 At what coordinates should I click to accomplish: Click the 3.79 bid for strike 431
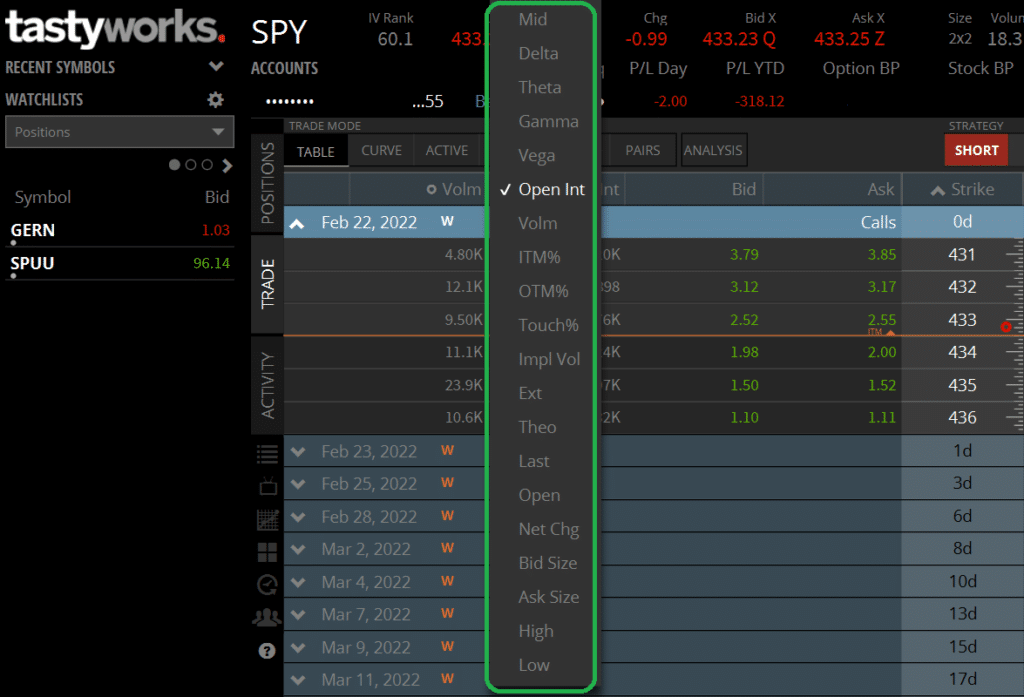(744, 255)
